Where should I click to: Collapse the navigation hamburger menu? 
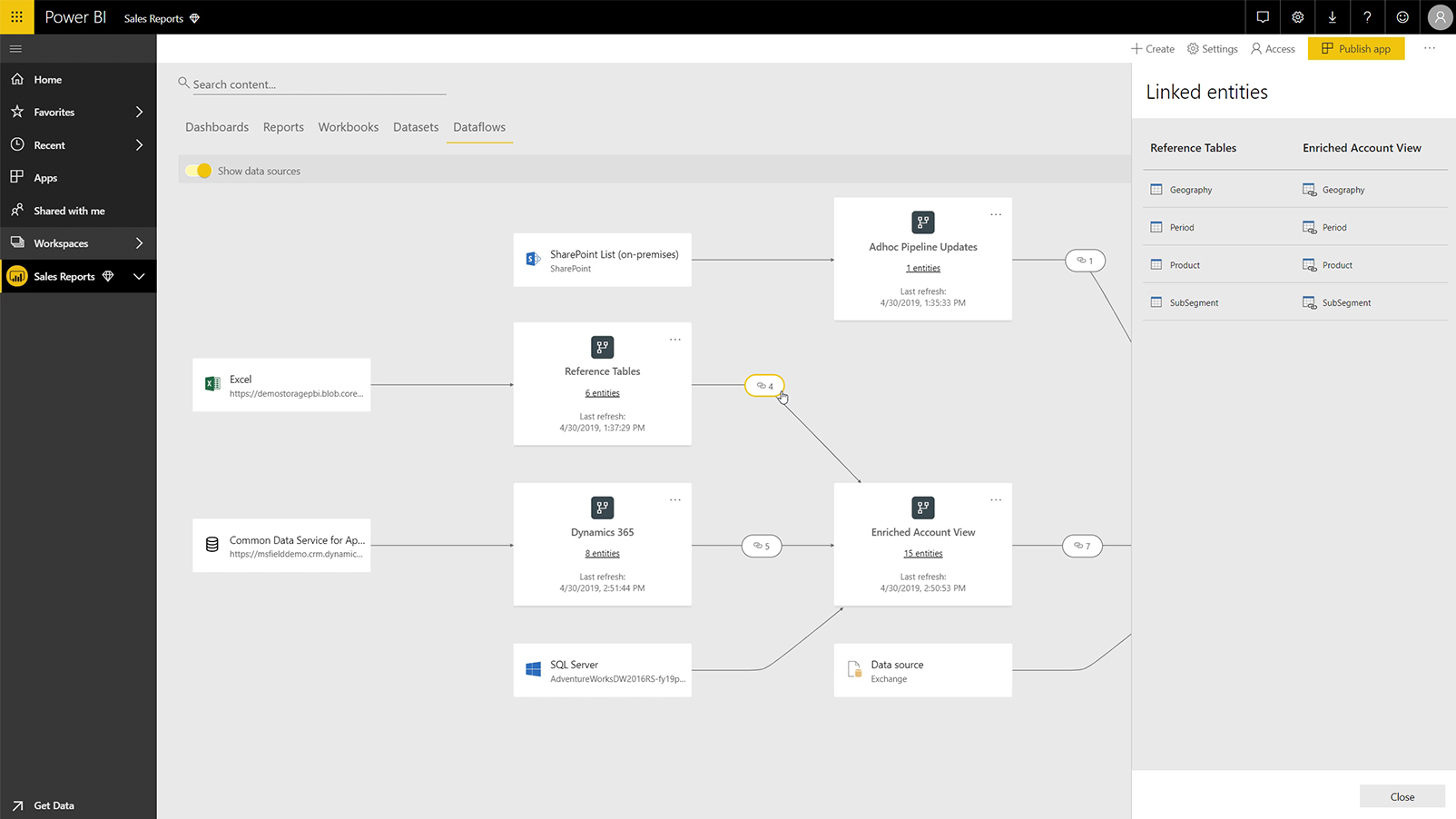15,49
